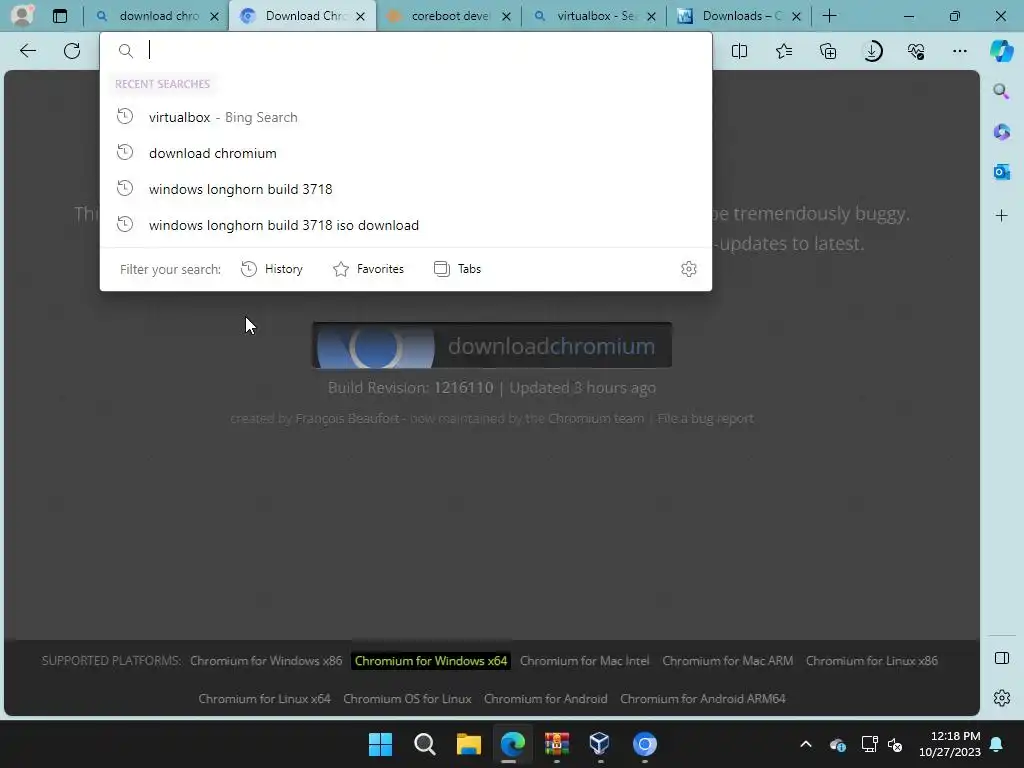Screen dimensions: 1024x768
Task: Pick 'windows longhorn build 3718' suggestion
Action: [406, 189]
